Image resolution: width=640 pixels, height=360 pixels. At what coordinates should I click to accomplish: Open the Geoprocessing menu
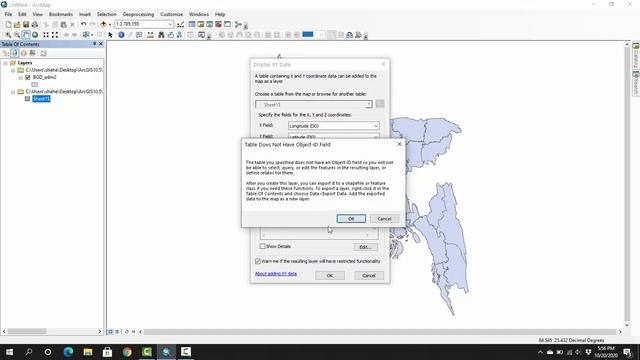(138, 14)
